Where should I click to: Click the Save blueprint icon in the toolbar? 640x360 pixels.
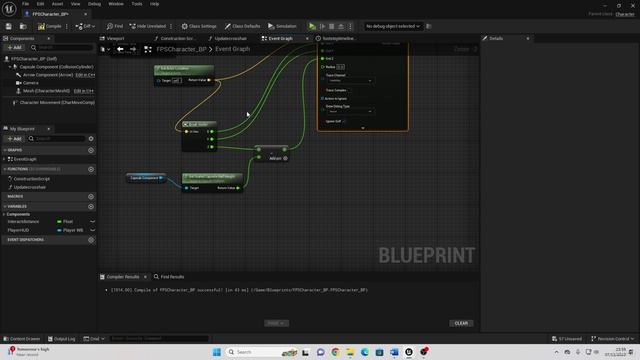9,26
